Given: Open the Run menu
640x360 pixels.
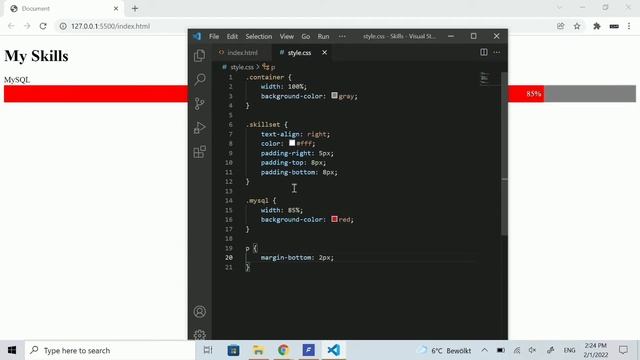Looking at the screenshot, I should (x=323, y=36).
